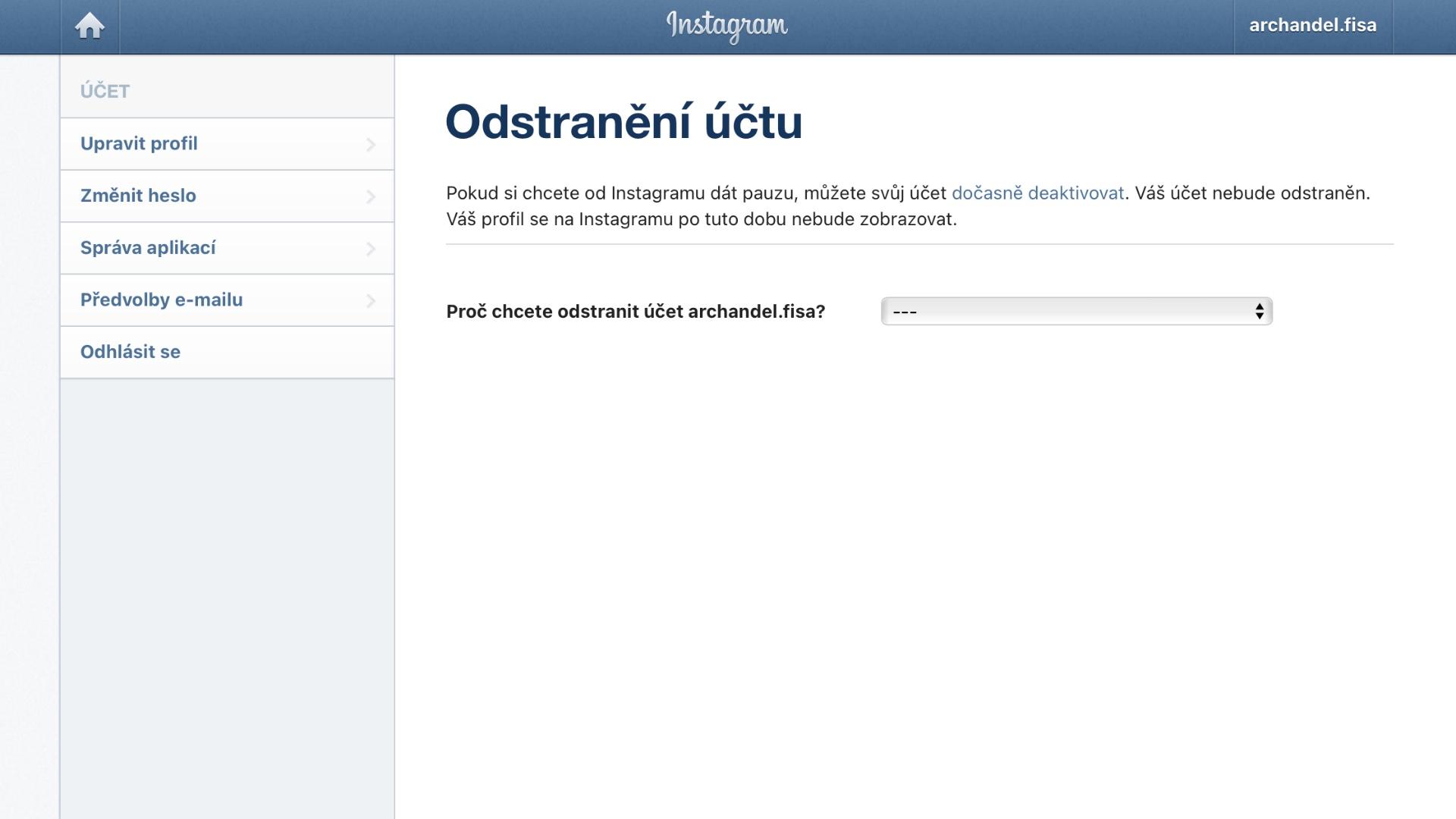The width and height of the screenshot is (1456, 819).
Task: Click chevron next to Správa aplikací
Action: (371, 249)
